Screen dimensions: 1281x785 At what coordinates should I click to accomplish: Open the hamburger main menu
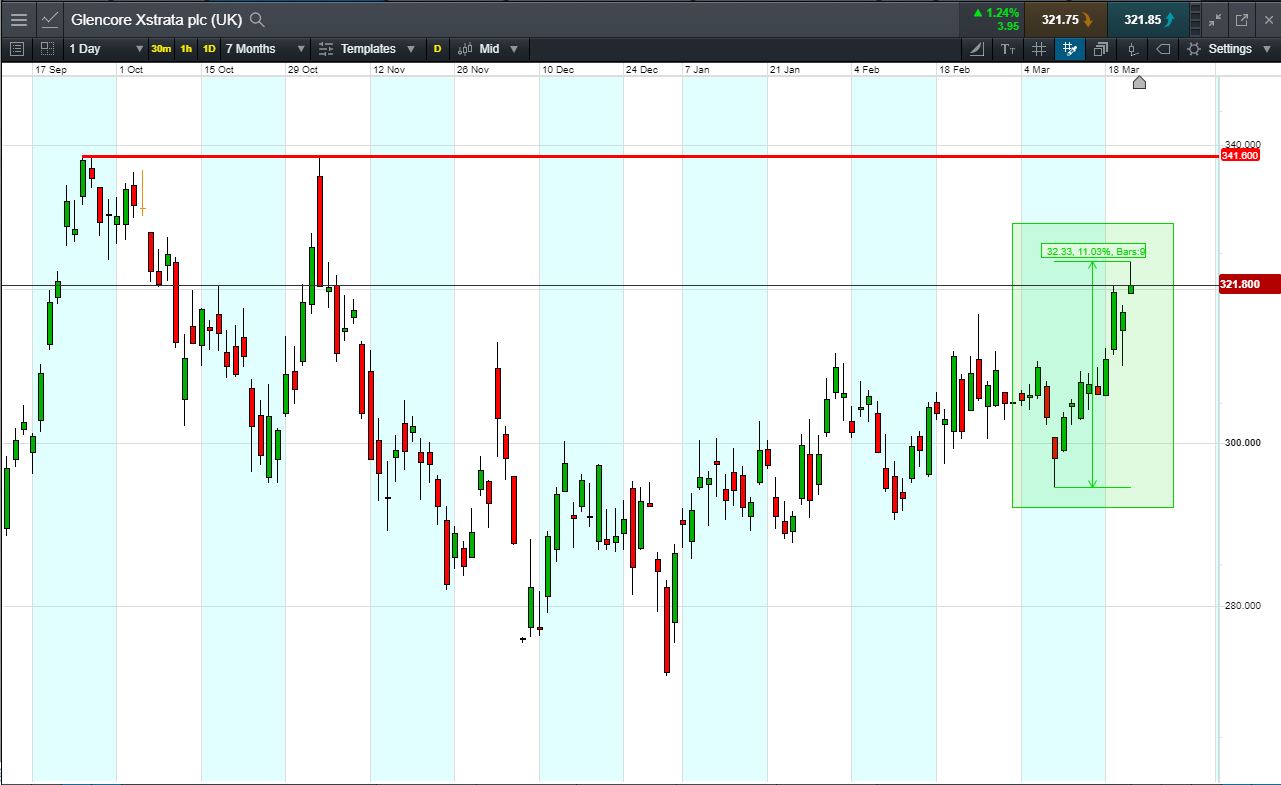click(x=19, y=19)
